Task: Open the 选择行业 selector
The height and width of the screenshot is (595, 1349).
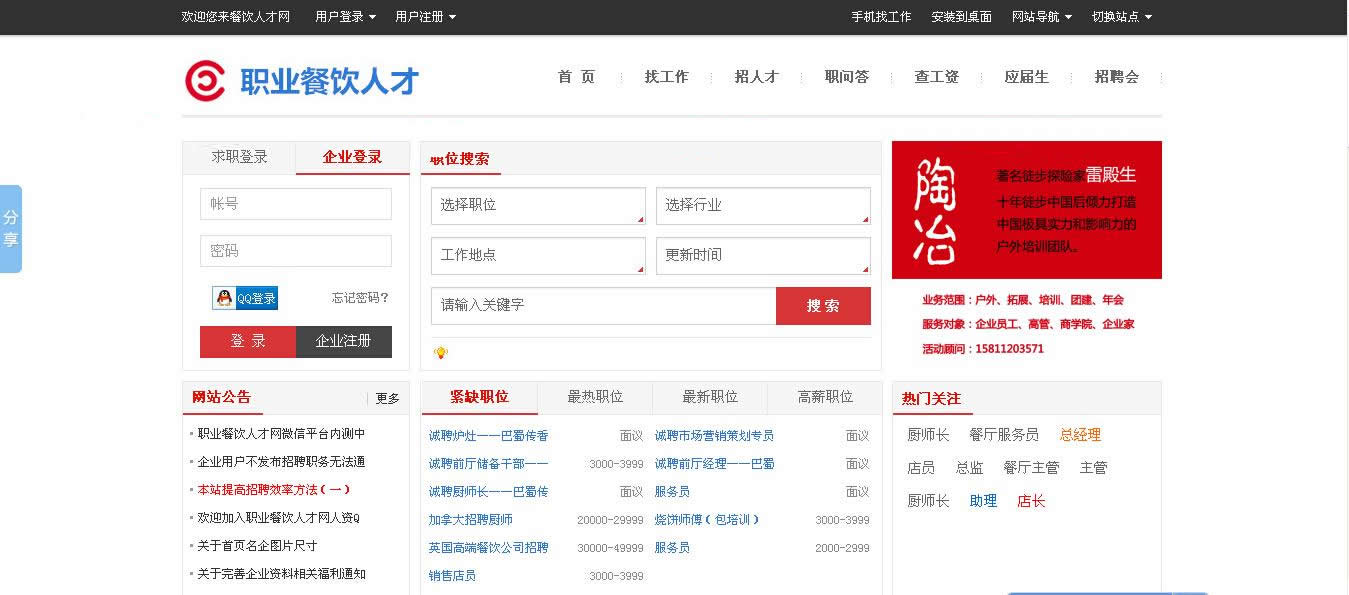Action: click(763, 205)
